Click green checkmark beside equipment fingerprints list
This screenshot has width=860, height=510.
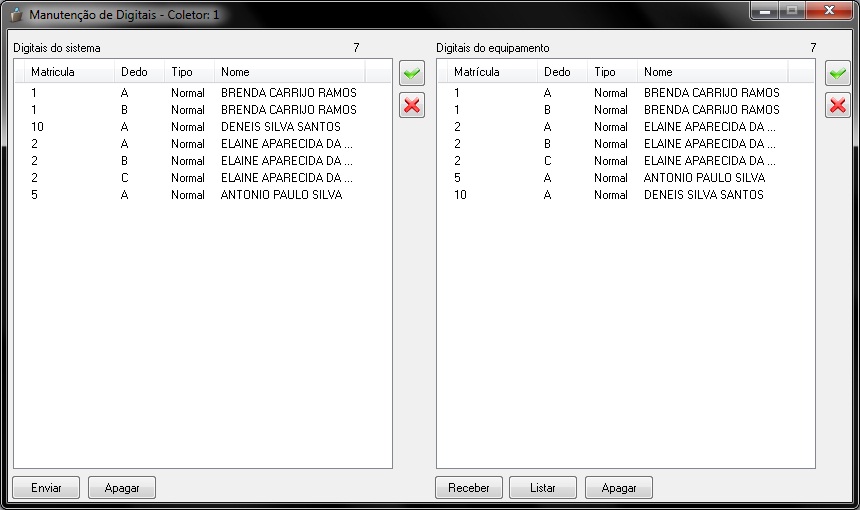(x=837, y=74)
